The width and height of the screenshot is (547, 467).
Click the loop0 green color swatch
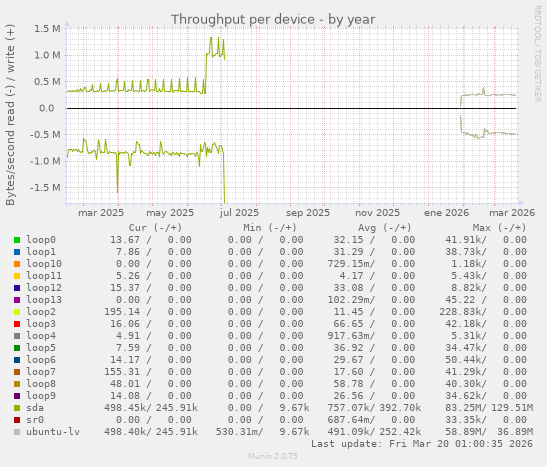click(x=17, y=240)
